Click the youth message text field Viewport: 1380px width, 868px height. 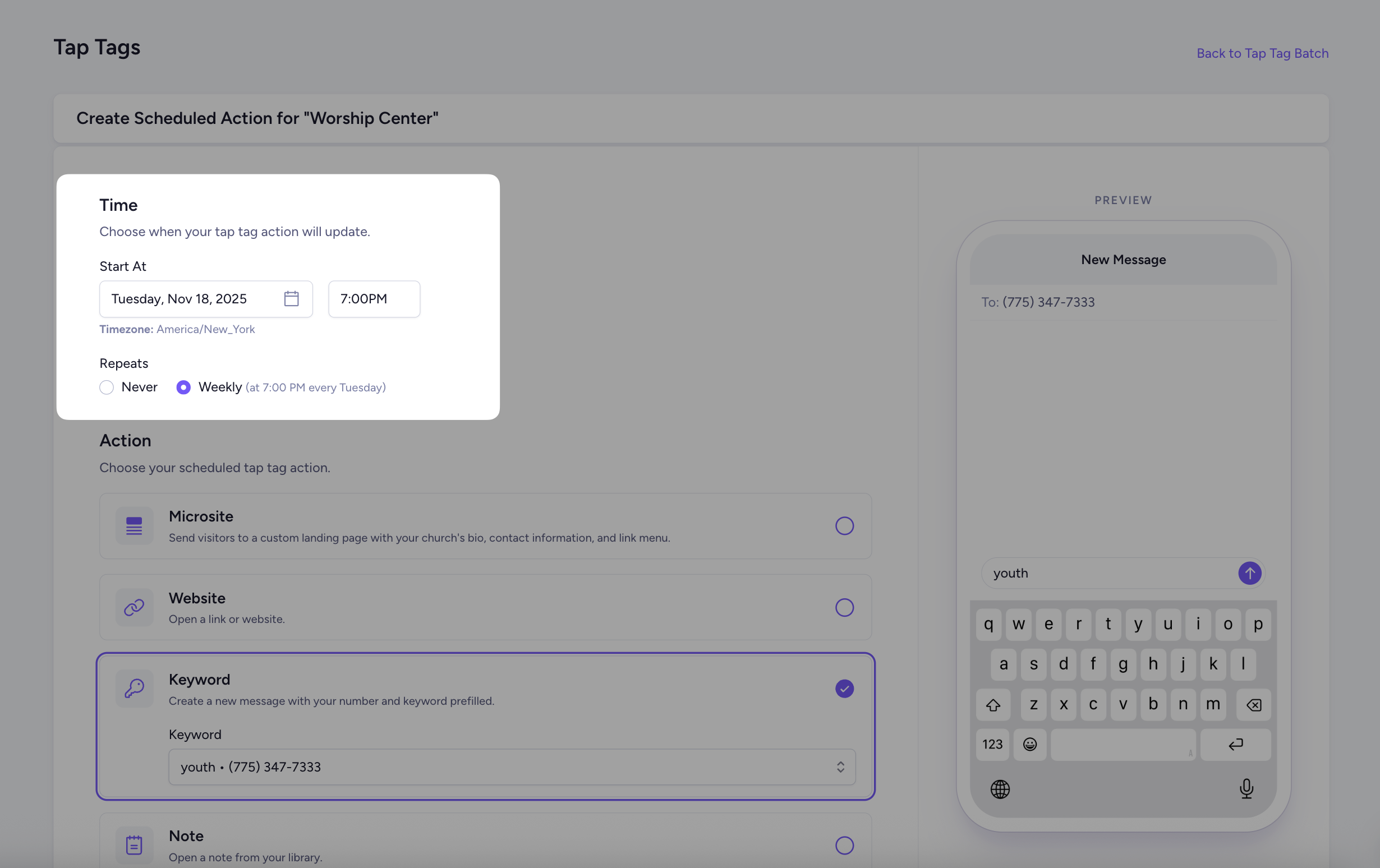1106,573
